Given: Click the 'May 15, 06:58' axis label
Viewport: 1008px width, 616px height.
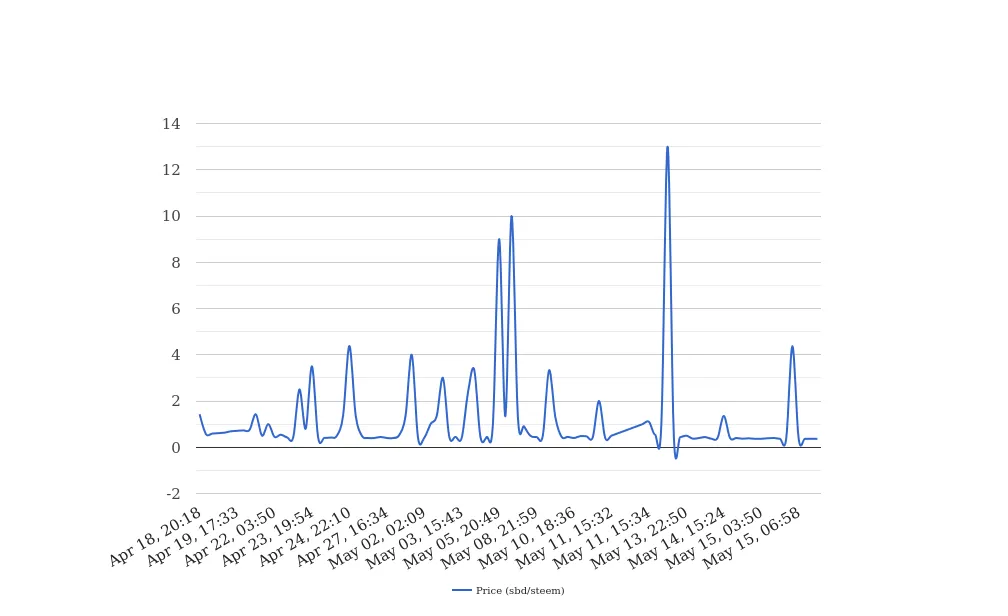Looking at the screenshot, I should pyautogui.click(x=750, y=538).
